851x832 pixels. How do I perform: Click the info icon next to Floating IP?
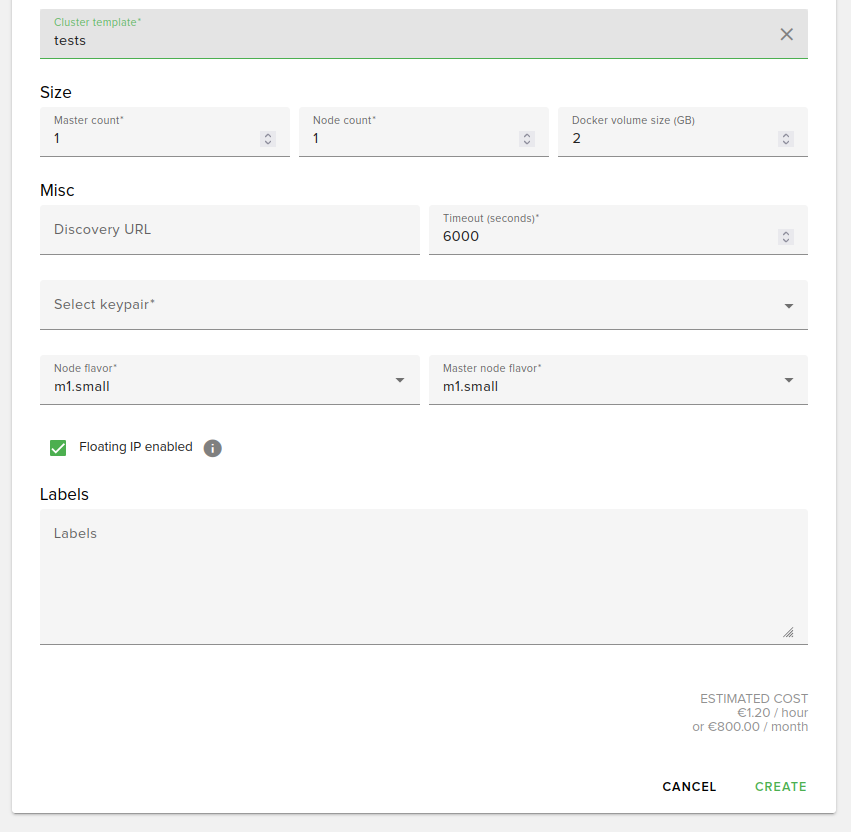click(x=212, y=448)
